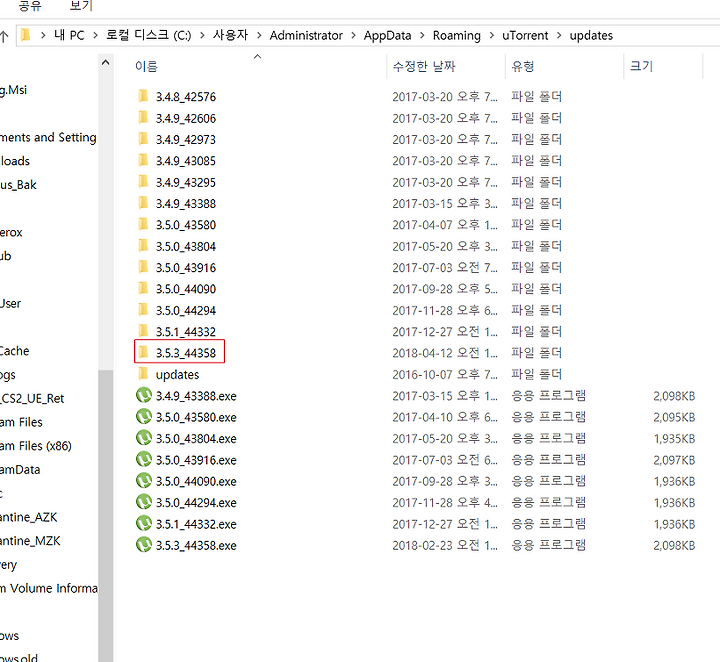Click folder icon of 3.5.0_43804
Viewport: 720px width, 662px height.
(143, 246)
